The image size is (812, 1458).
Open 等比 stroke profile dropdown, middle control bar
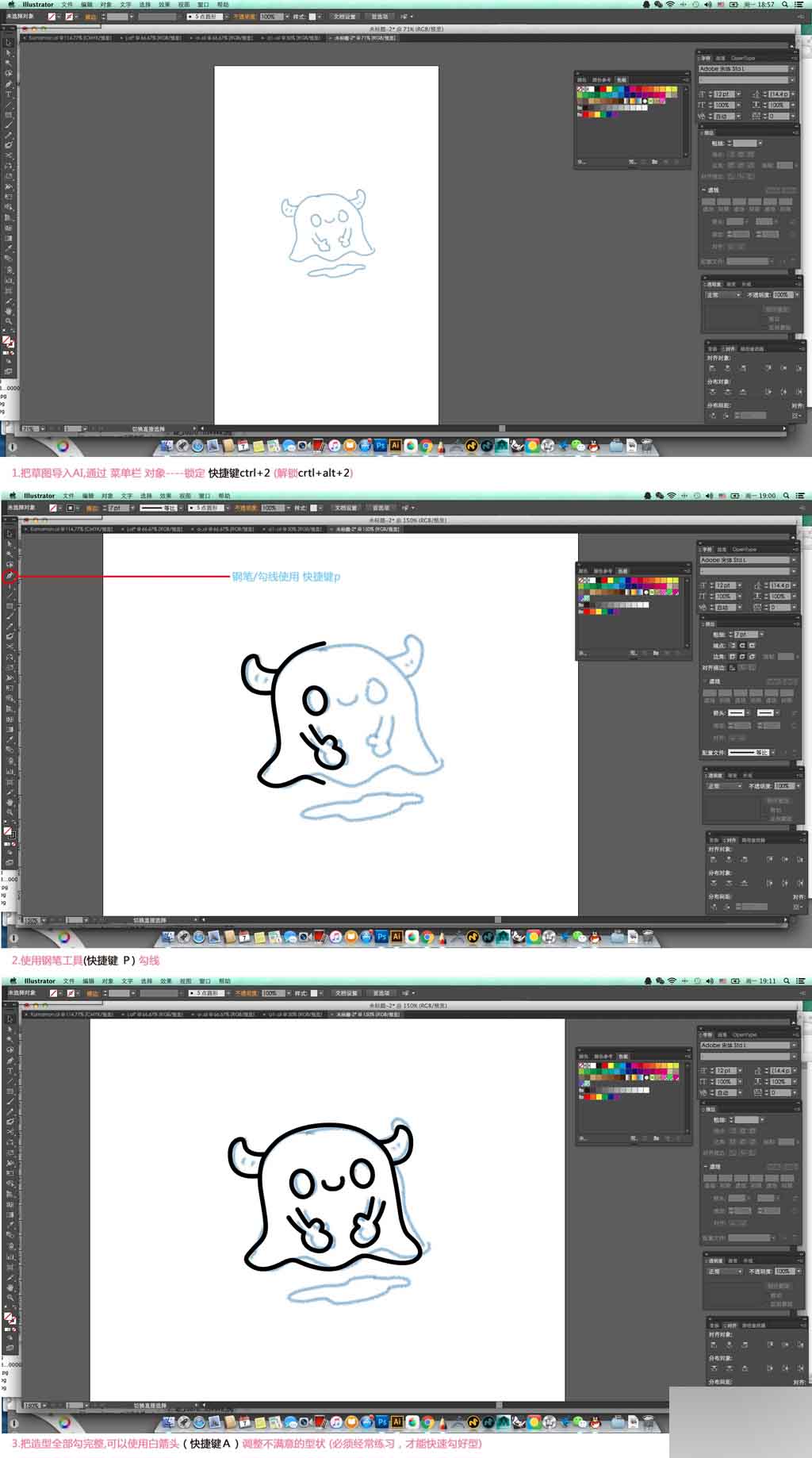(180, 508)
